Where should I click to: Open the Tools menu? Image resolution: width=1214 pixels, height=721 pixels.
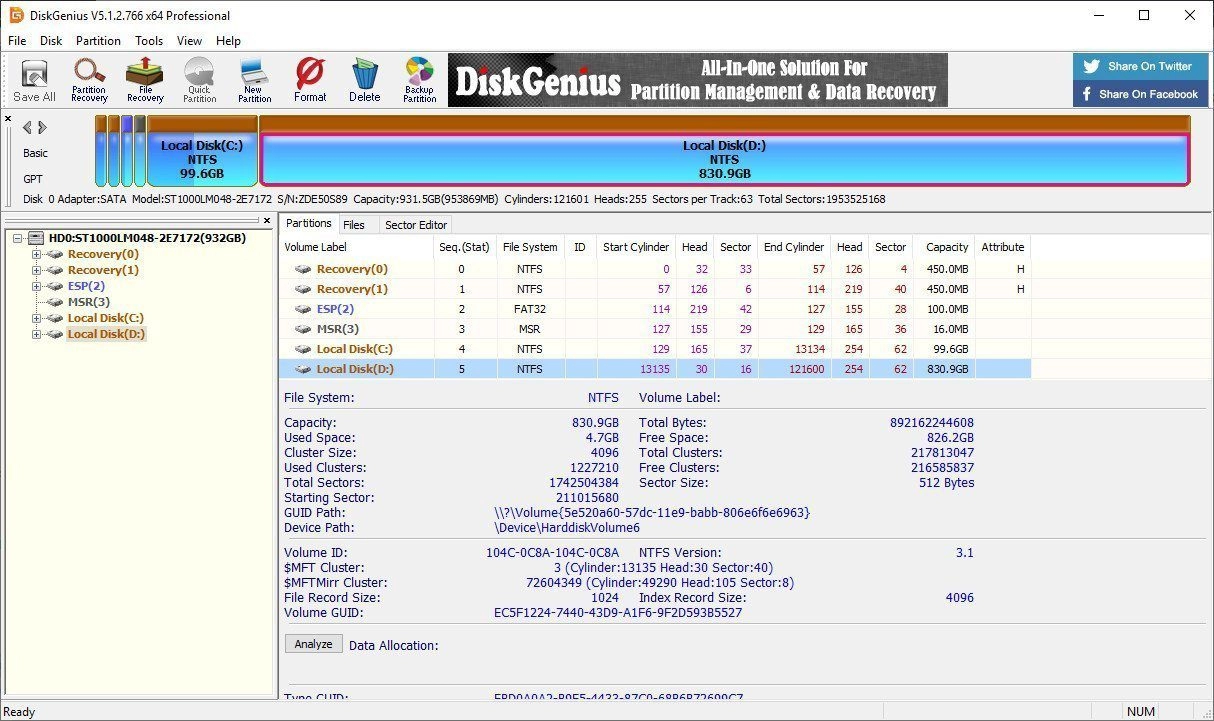(x=148, y=41)
